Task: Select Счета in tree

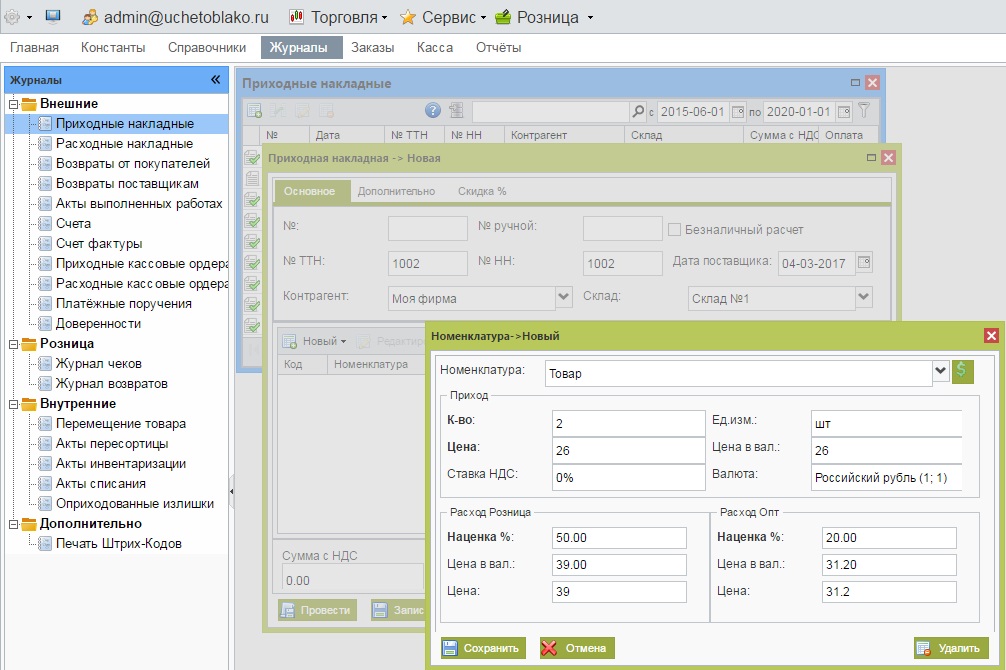Action: click(x=73, y=223)
